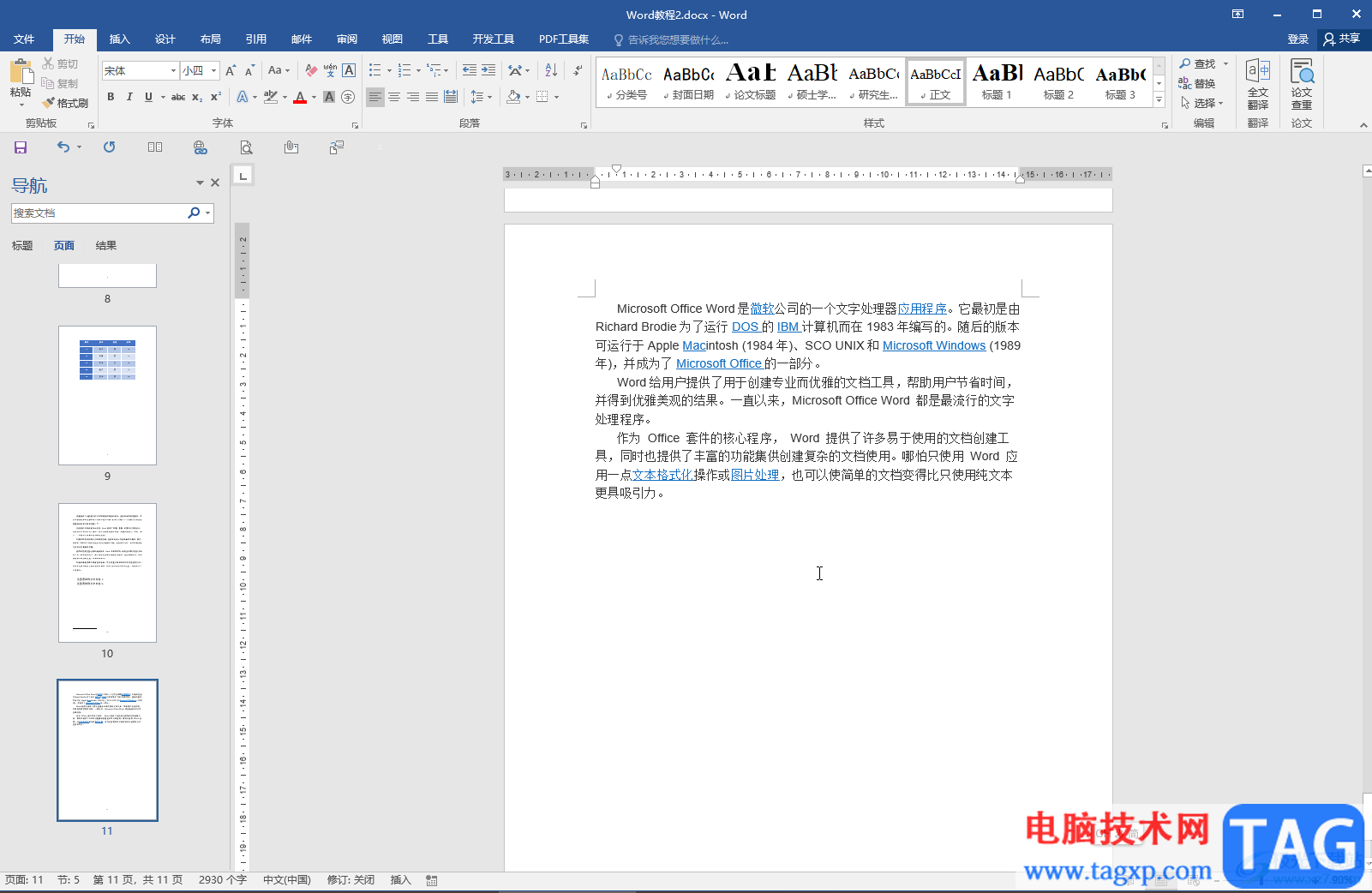
Task: Open the Design ribbon tab
Action: coord(165,39)
